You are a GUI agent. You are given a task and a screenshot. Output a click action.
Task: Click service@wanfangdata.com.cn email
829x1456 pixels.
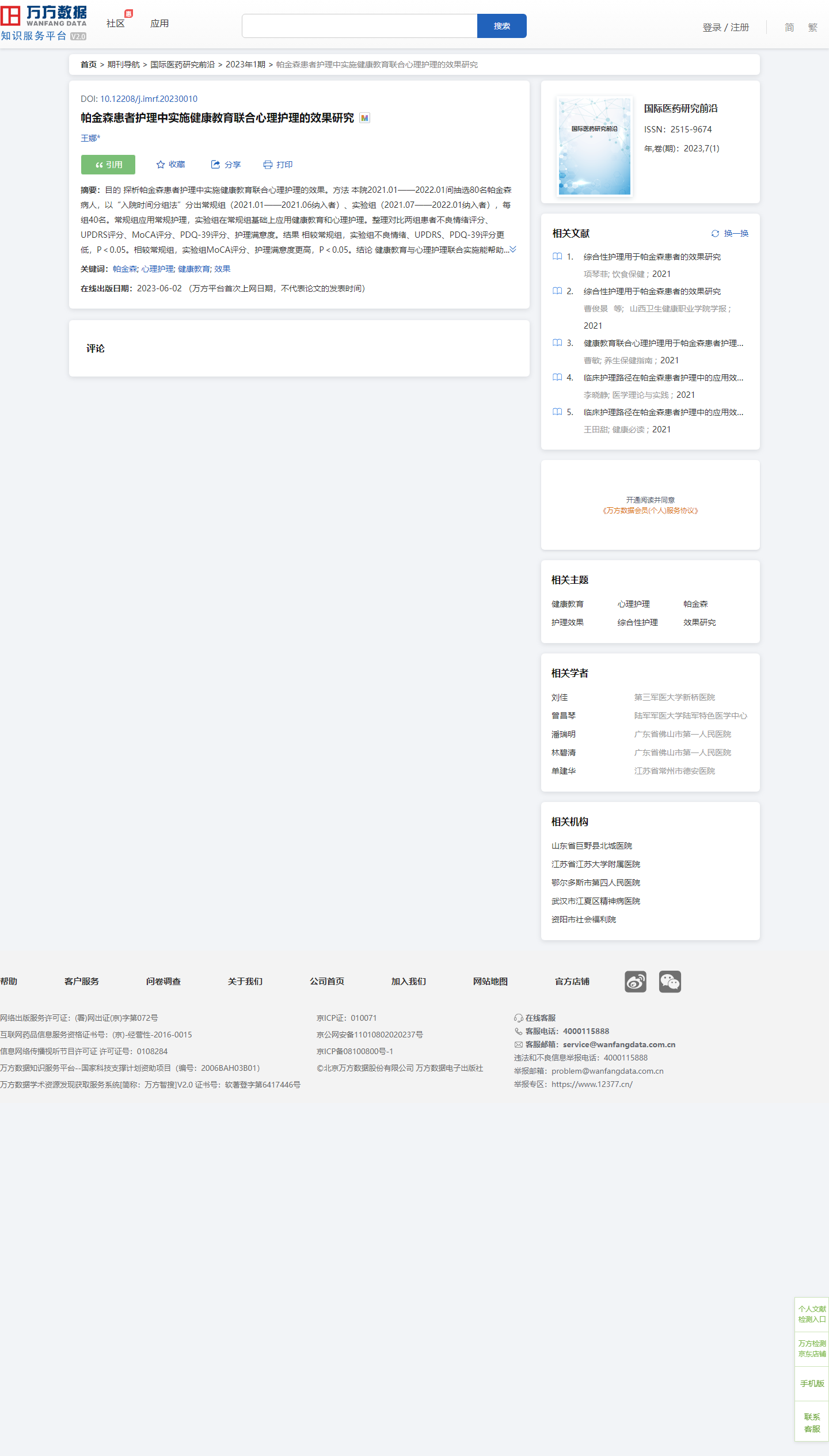pos(619,1044)
